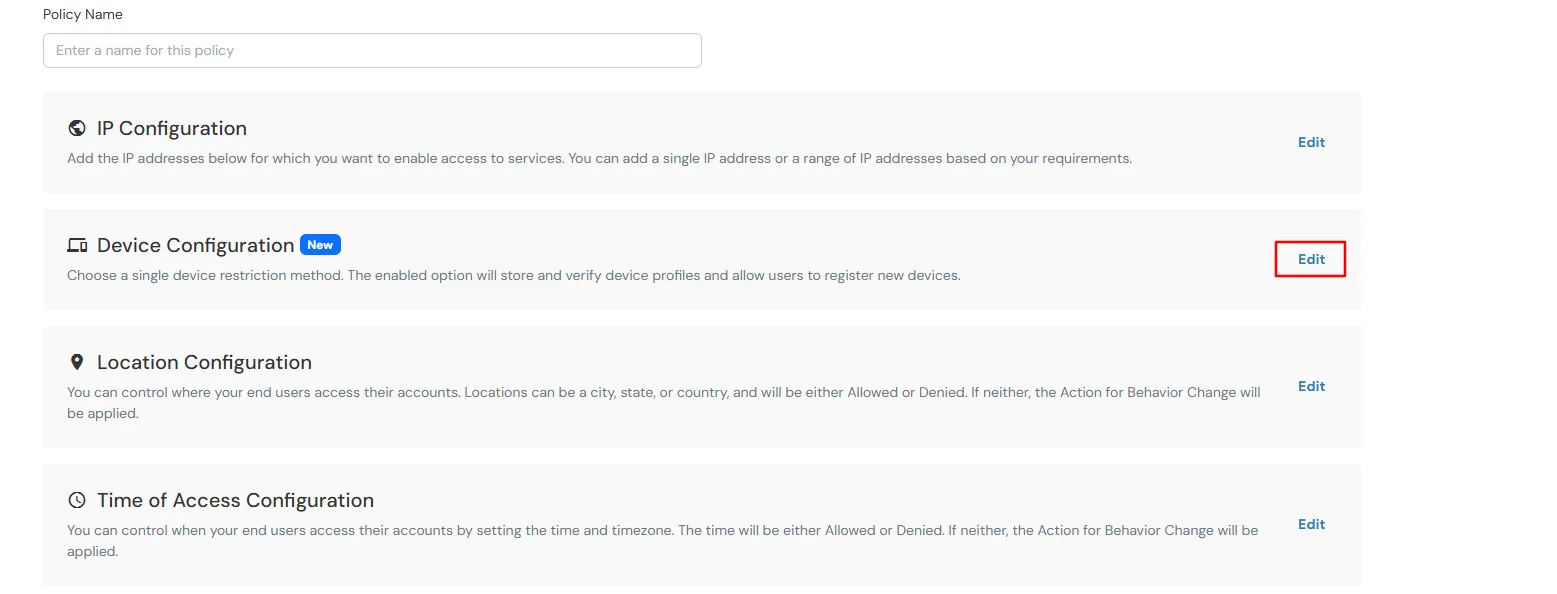This screenshot has width=1557, height=594.
Task: Select the Location Configuration heading
Action: pos(204,361)
